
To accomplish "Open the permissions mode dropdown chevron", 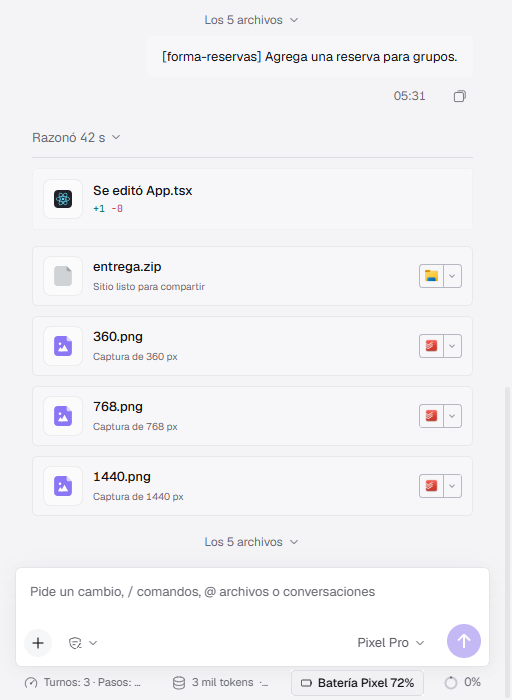I will click(x=93, y=643).
